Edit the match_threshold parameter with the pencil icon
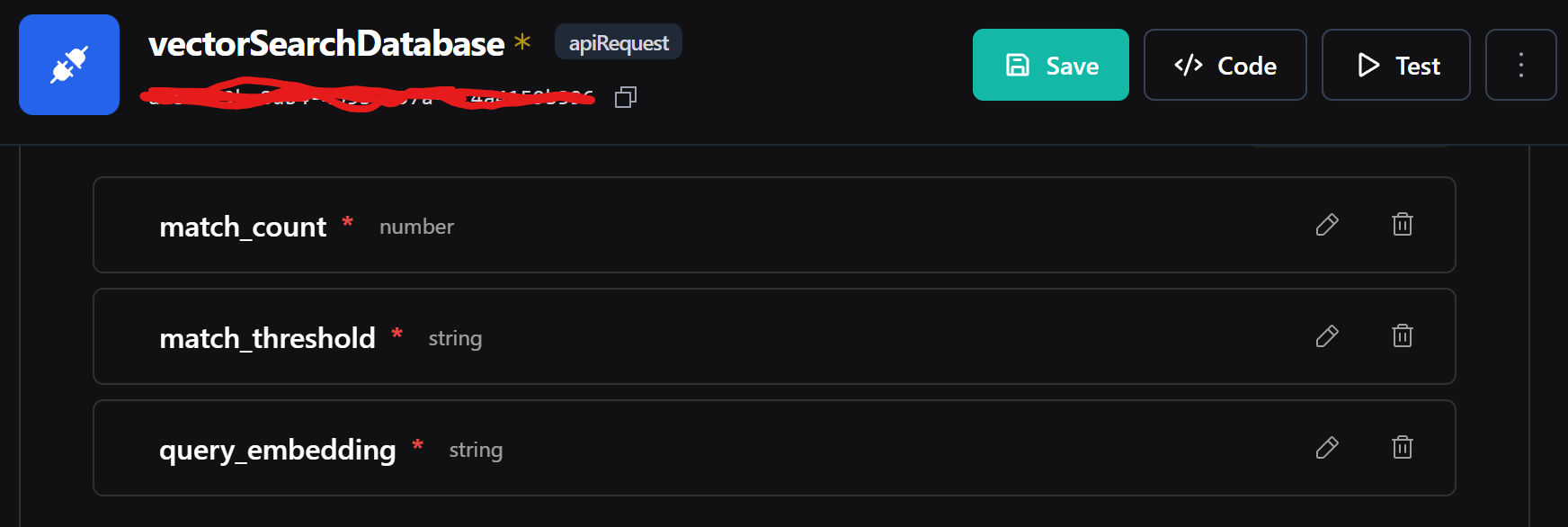 click(1328, 336)
